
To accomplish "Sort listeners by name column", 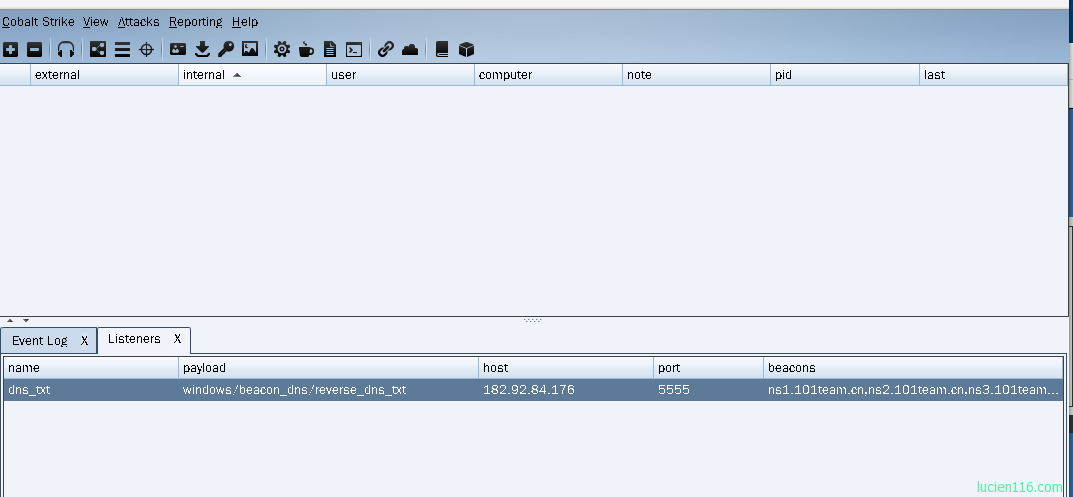I will [x=91, y=368].
